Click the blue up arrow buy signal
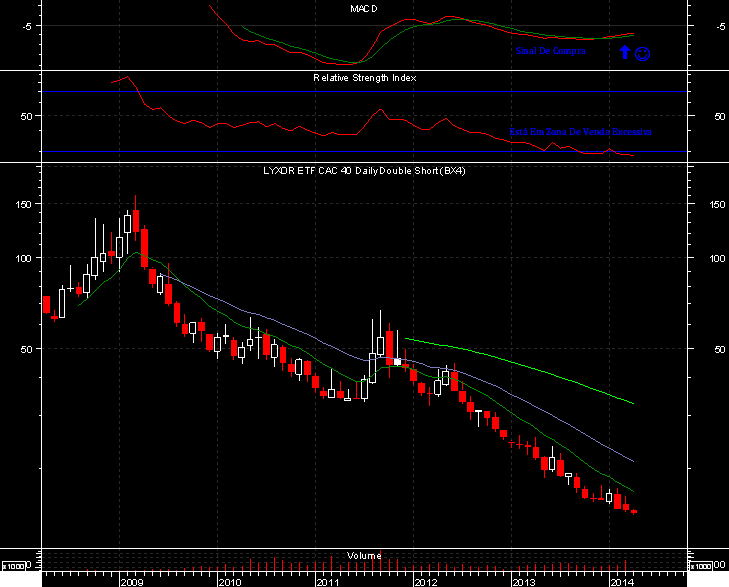This screenshot has height=587, width=729. (625, 52)
